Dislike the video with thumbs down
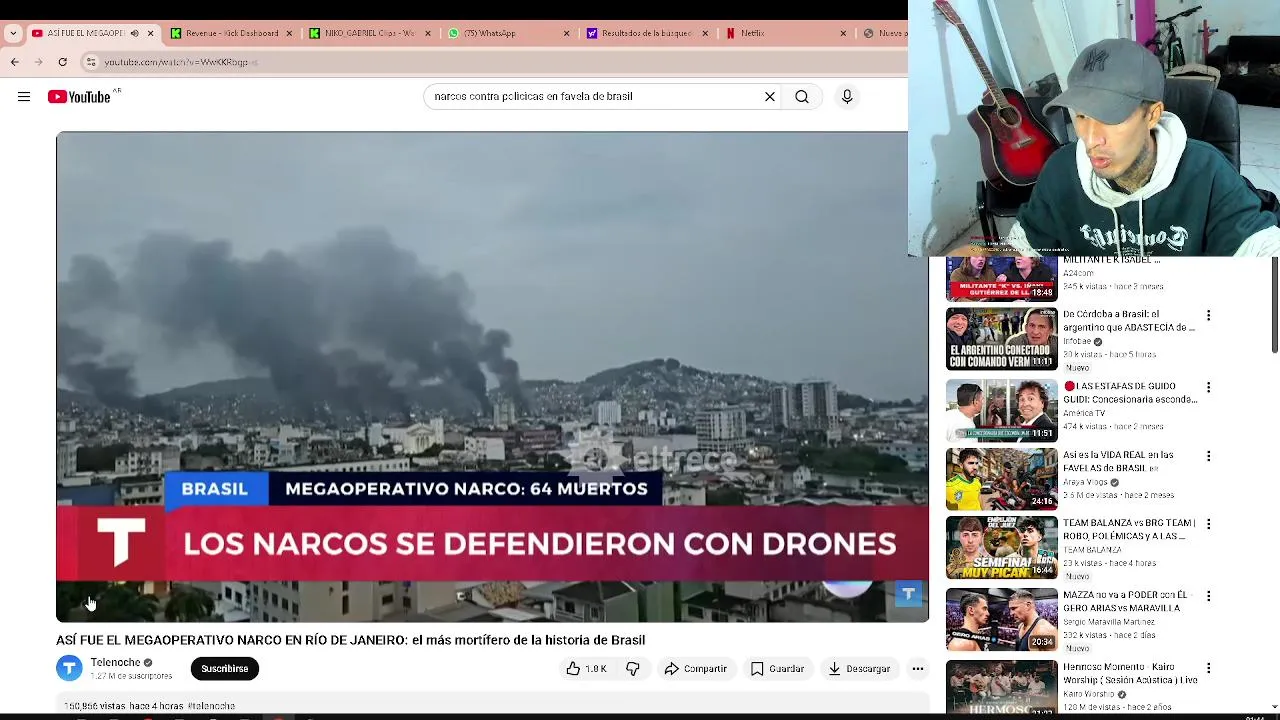 click(x=633, y=668)
